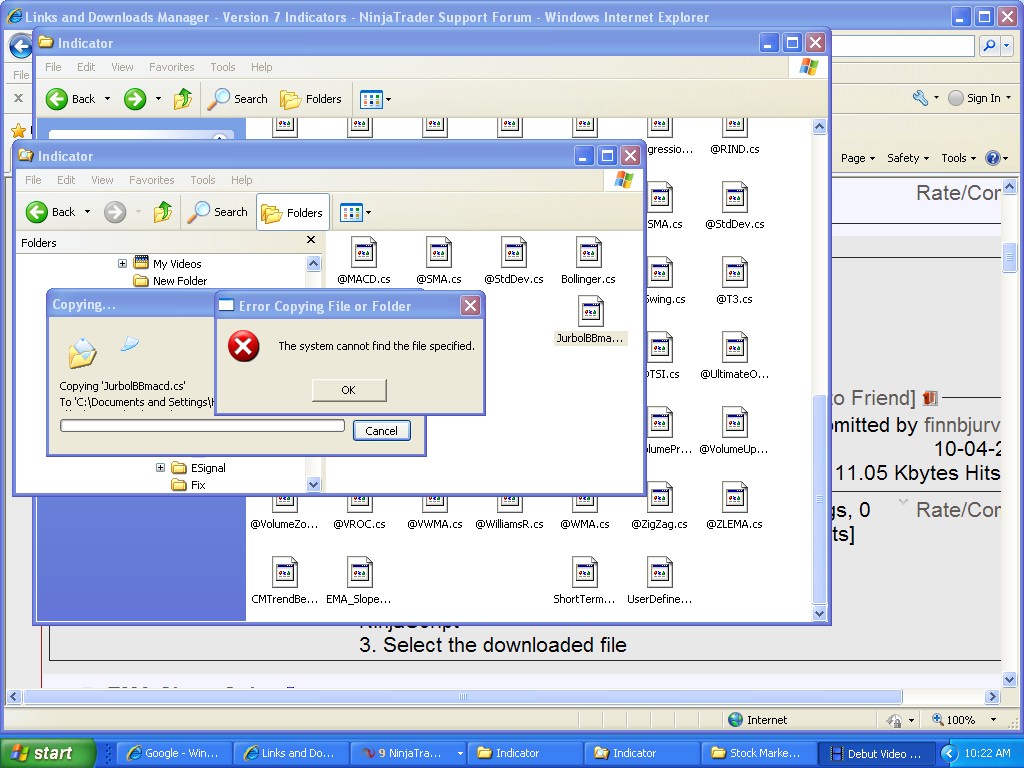This screenshot has width=1024, height=768.
Task: Select the @RIND.cs file
Action: pyautogui.click(x=735, y=138)
